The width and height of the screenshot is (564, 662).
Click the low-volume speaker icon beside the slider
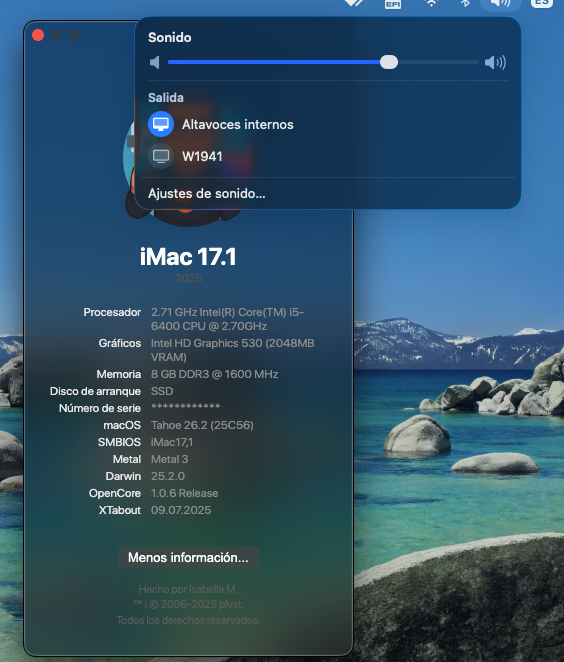click(x=155, y=62)
